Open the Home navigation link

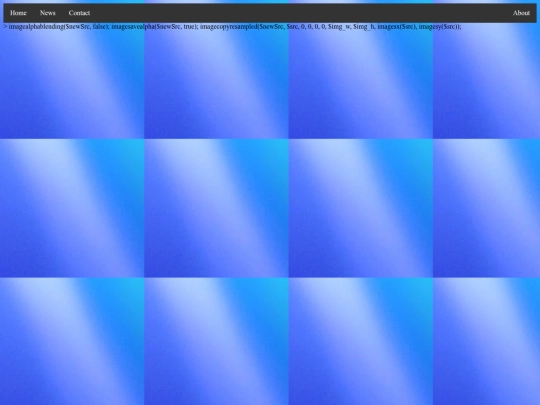point(18,13)
